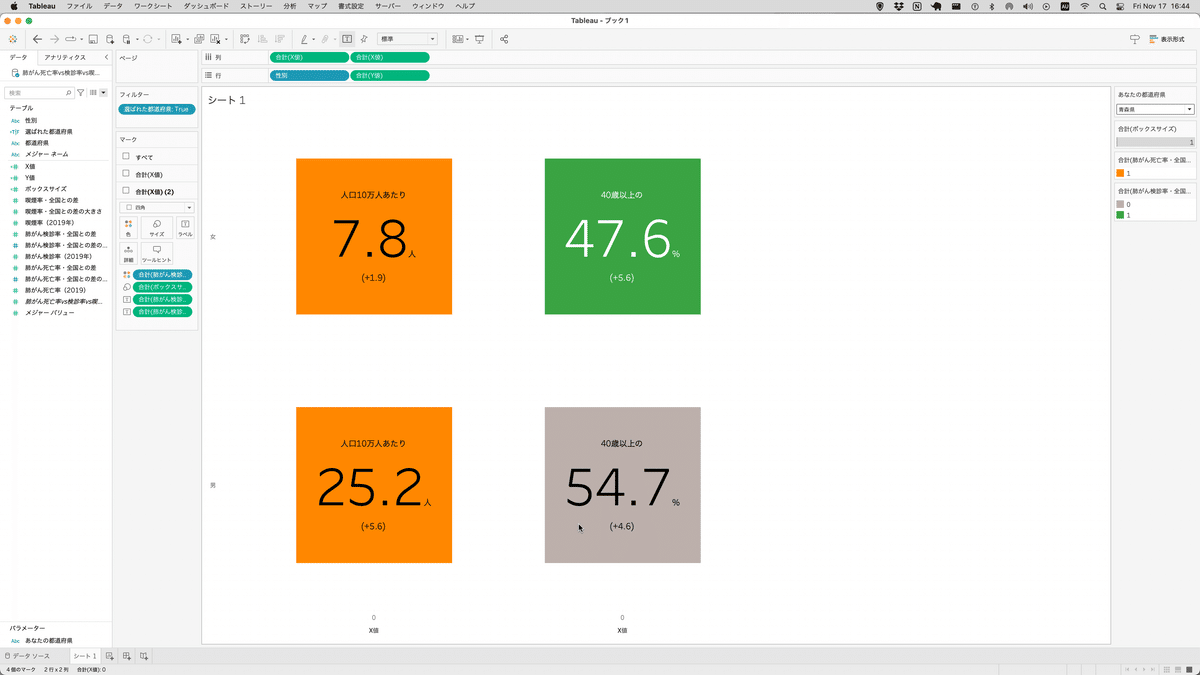1200x675 pixels.
Task: Toggle the show mark labels toolbar icon
Action: (x=347, y=39)
